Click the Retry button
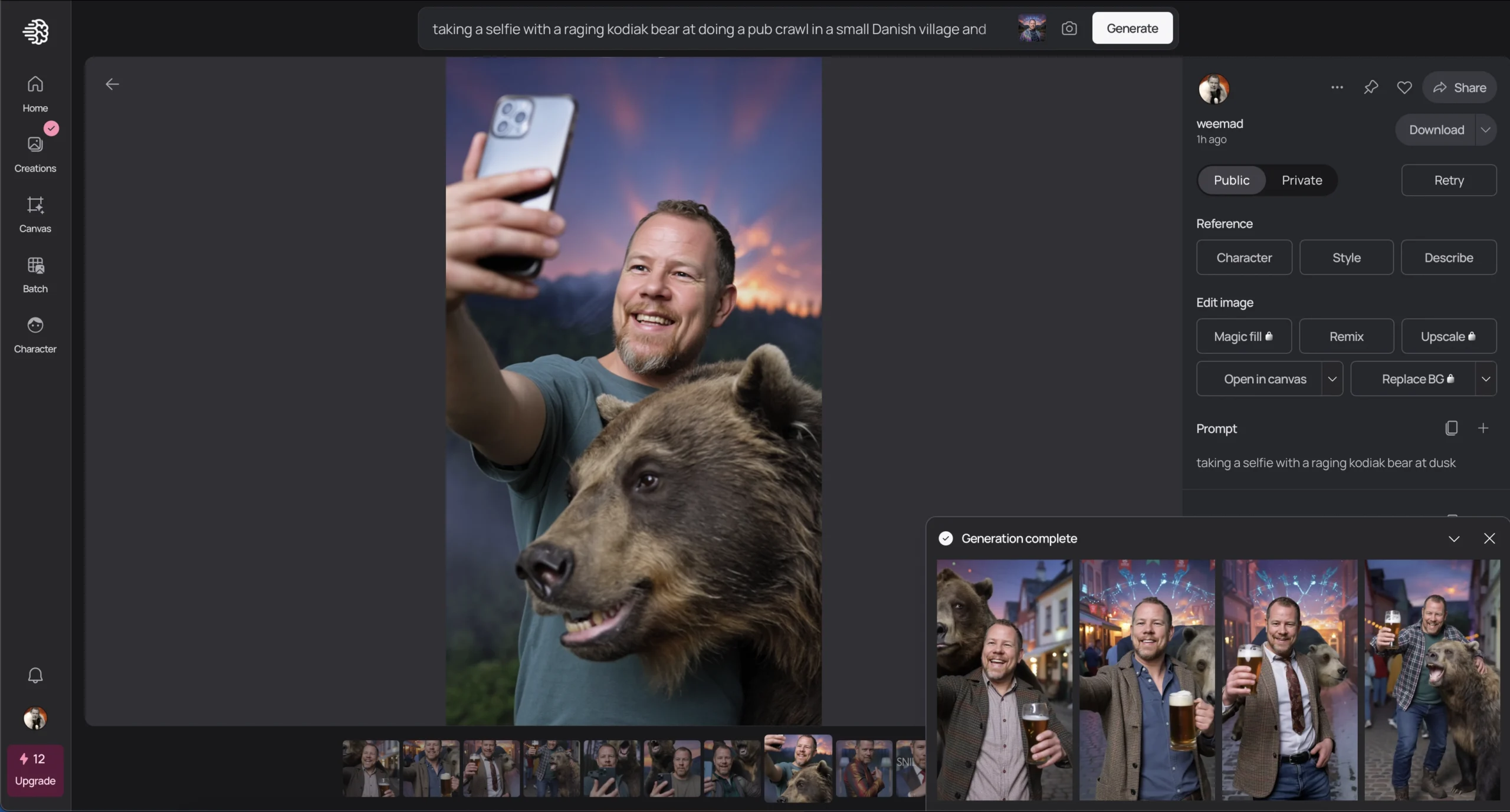Screen dimensions: 1510x812 pos(1449,180)
